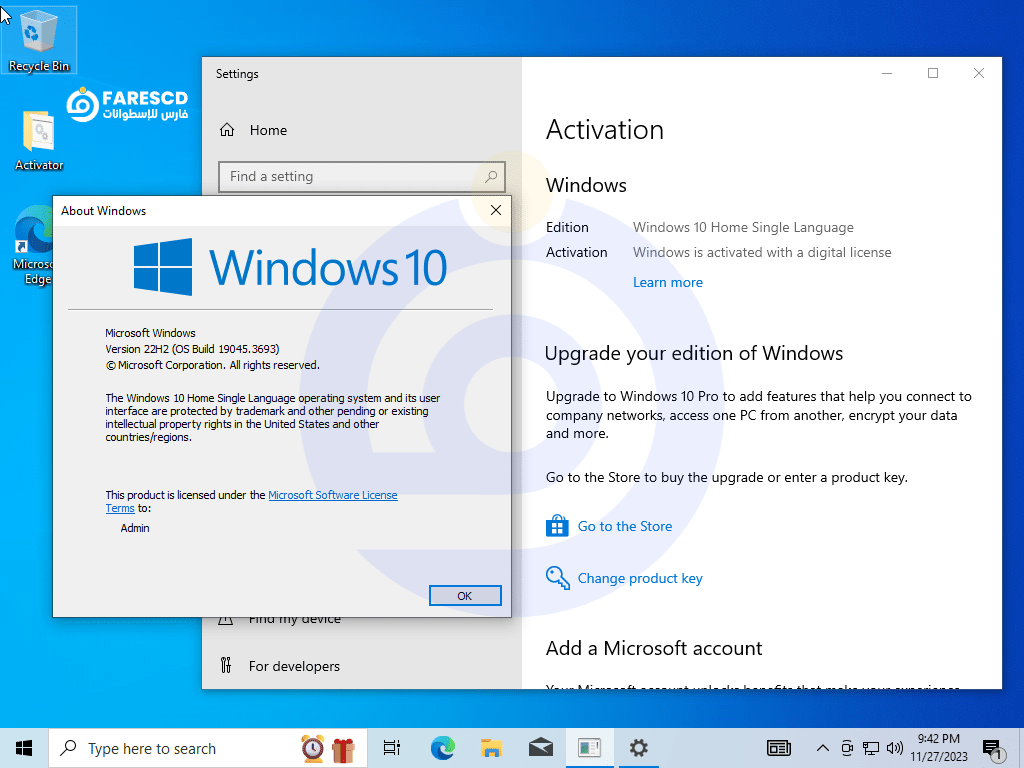The image size is (1024, 768).
Task: Go to Home in Settings sidebar
Action: [x=268, y=130]
